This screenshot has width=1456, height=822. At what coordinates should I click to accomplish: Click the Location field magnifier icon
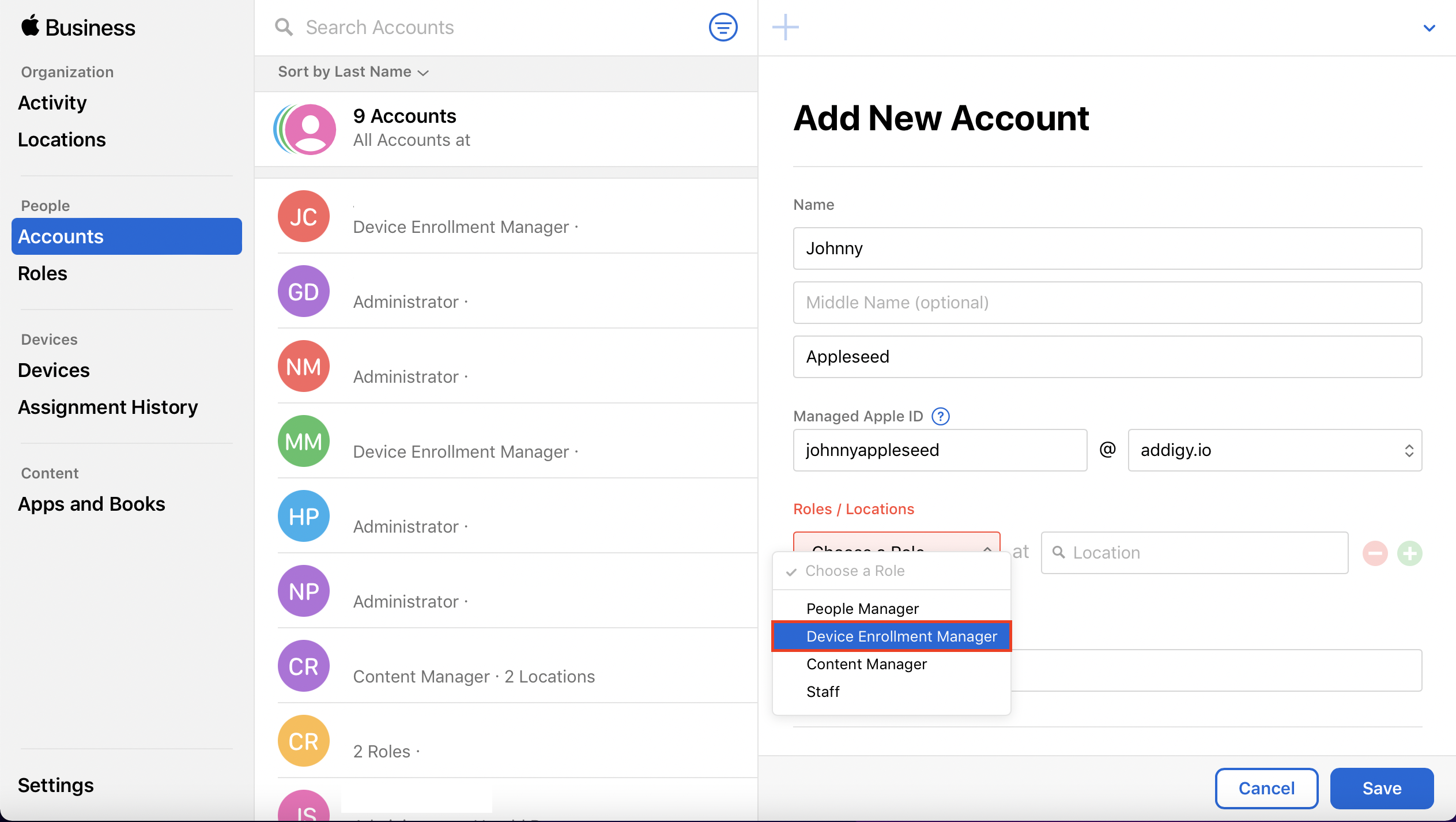1059,552
